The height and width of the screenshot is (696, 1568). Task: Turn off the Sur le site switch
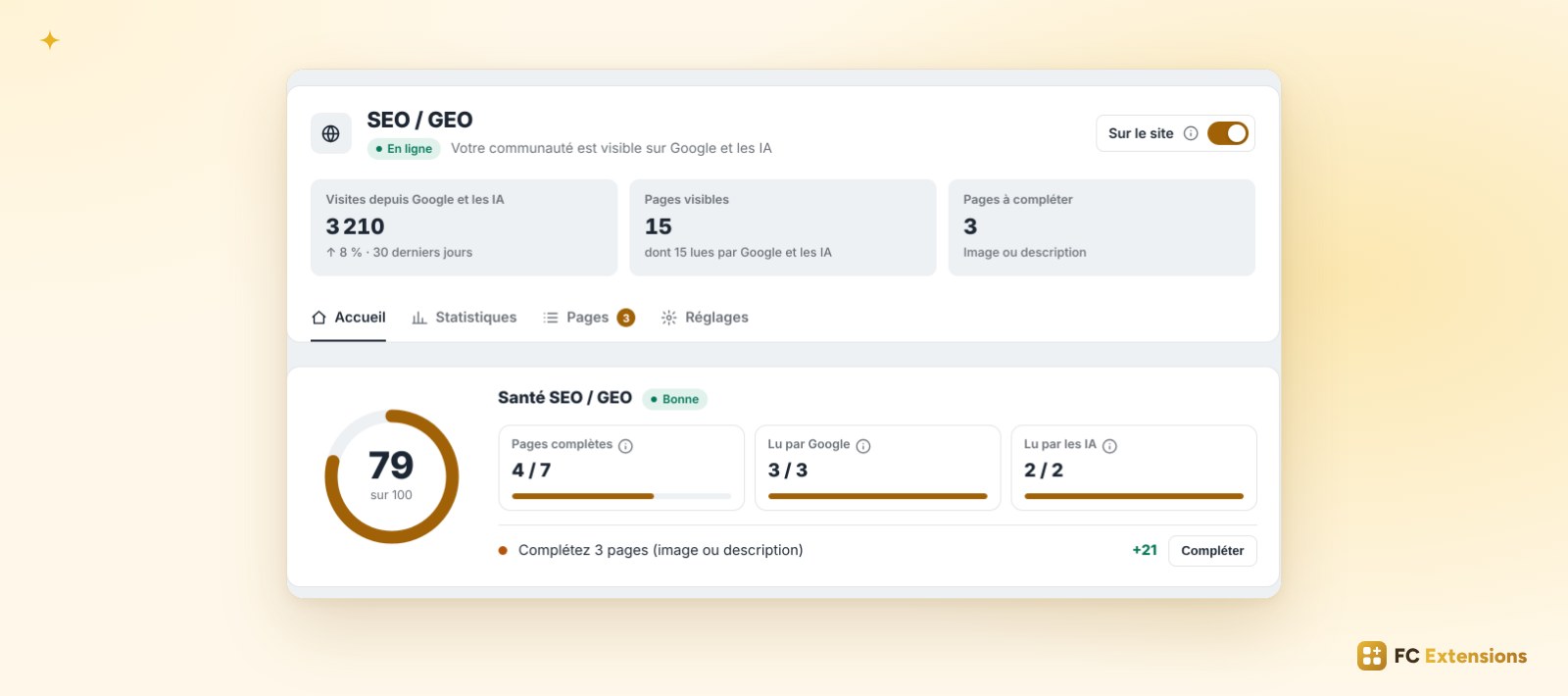[x=1228, y=133]
